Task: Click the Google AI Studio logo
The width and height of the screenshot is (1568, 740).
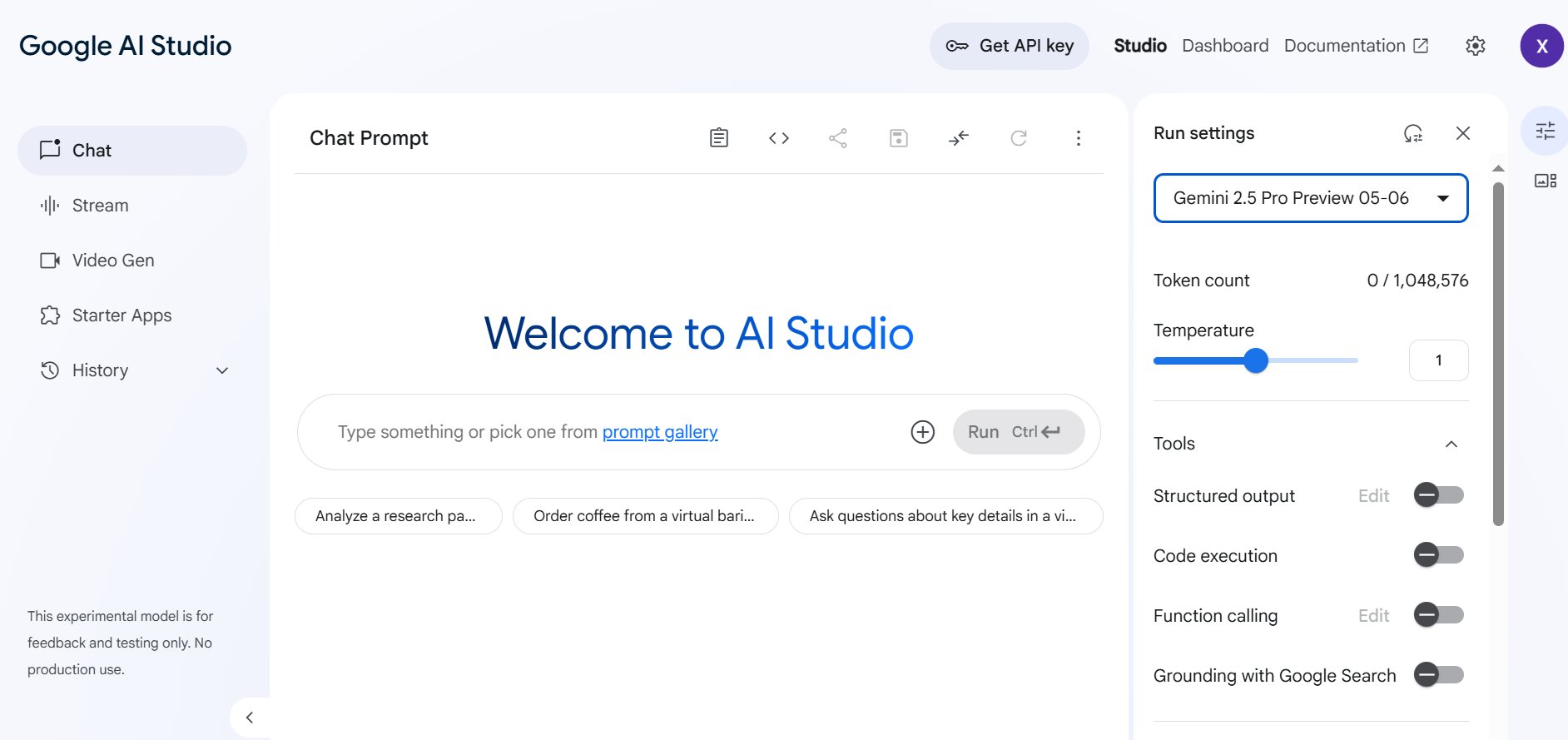Action: [x=126, y=46]
